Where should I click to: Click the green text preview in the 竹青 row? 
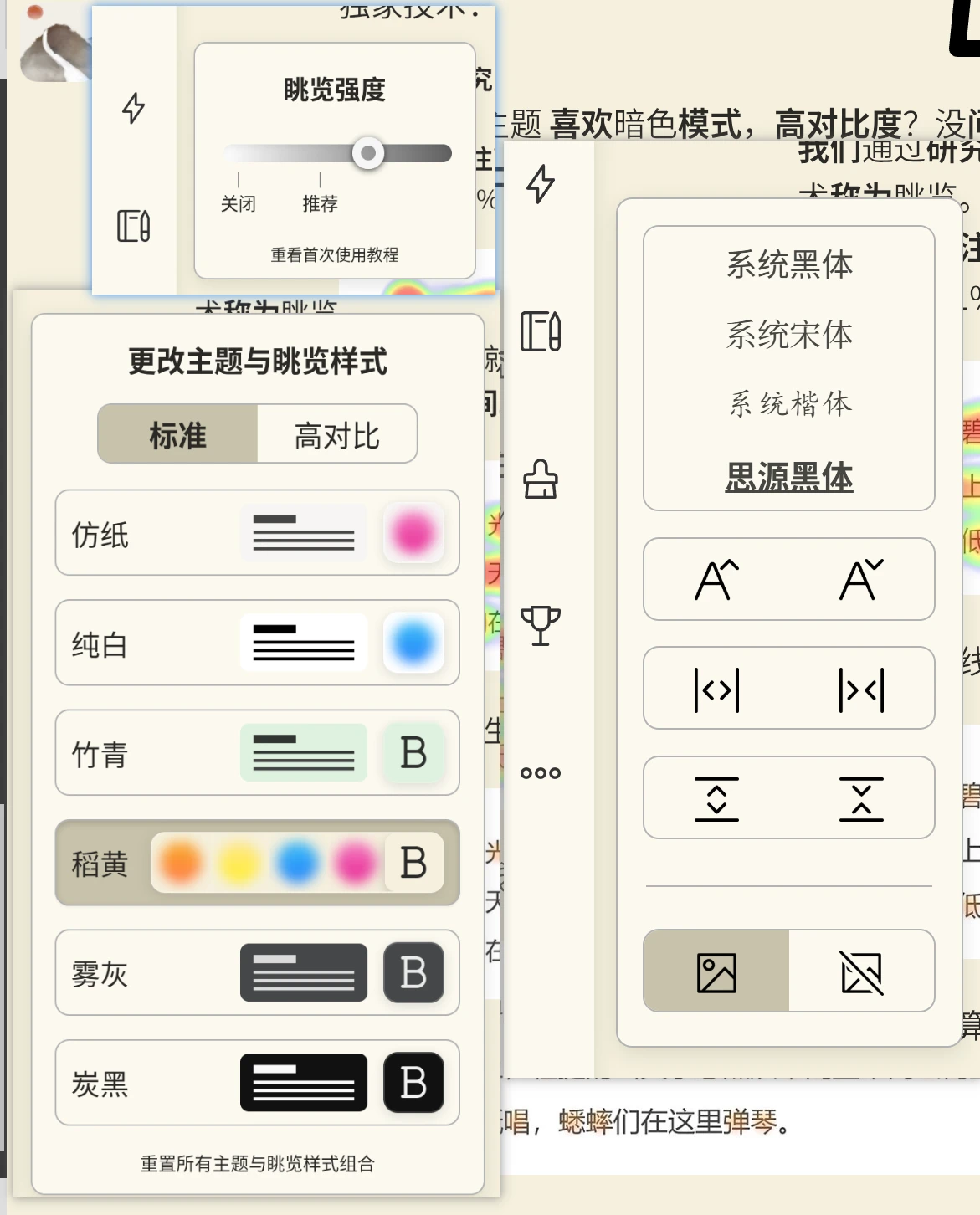[304, 752]
